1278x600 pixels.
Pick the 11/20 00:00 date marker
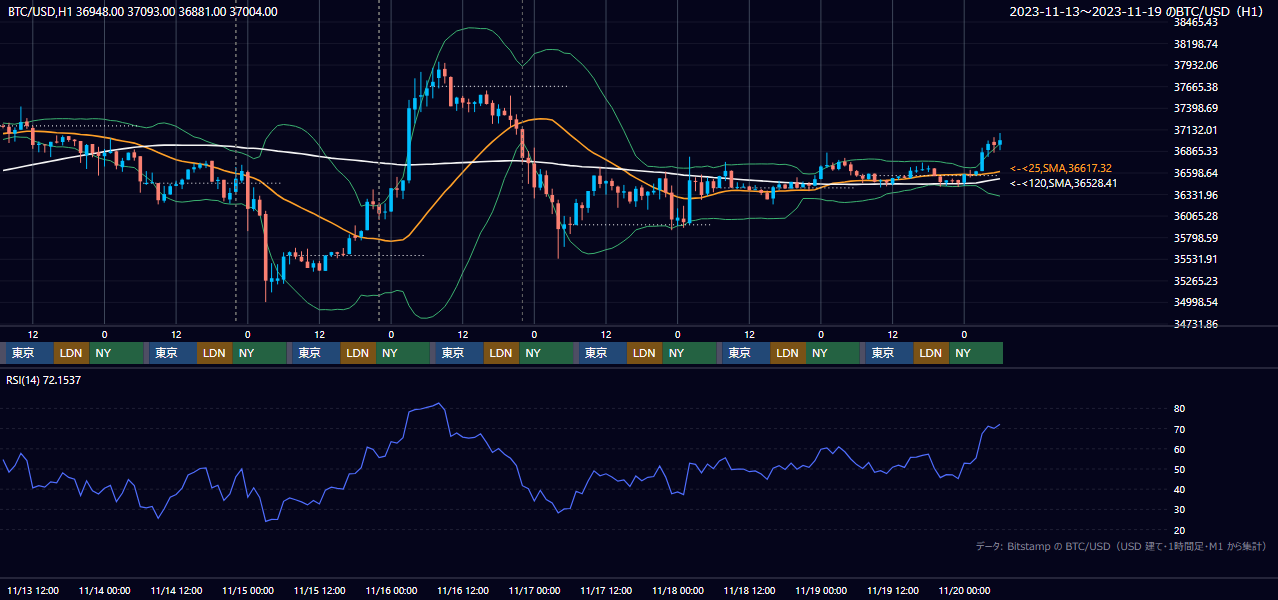(x=965, y=590)
